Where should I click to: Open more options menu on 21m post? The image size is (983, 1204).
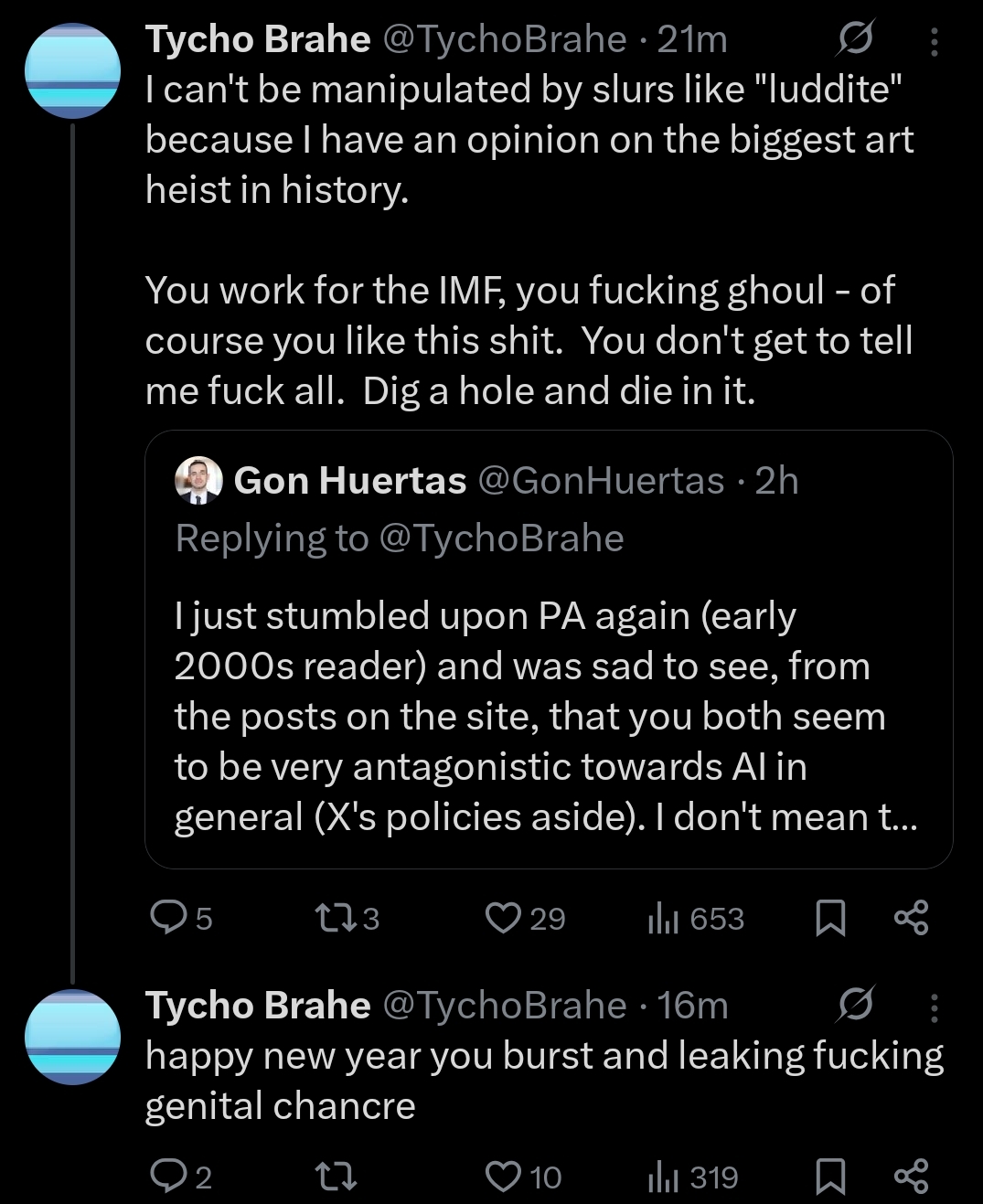934,41
